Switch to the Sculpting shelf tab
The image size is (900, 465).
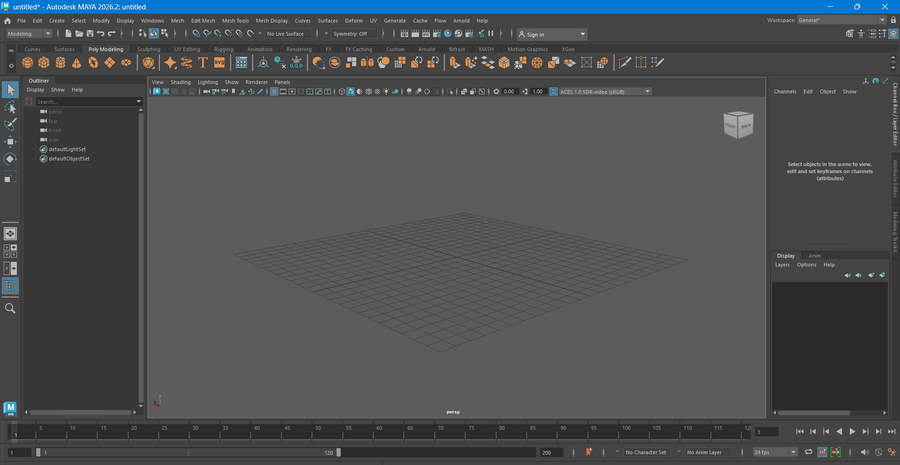148,49
